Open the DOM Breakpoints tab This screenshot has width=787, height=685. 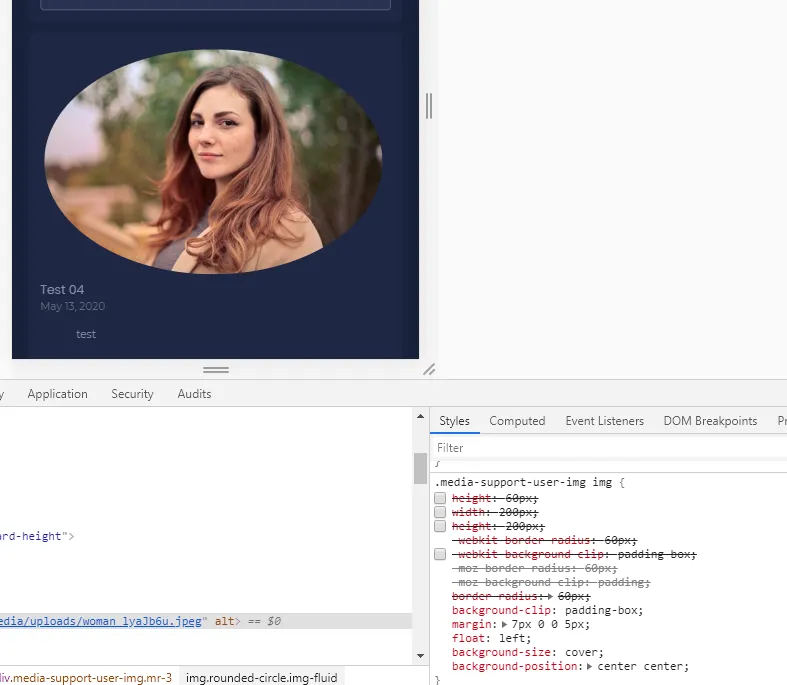(x=710, y=421)
